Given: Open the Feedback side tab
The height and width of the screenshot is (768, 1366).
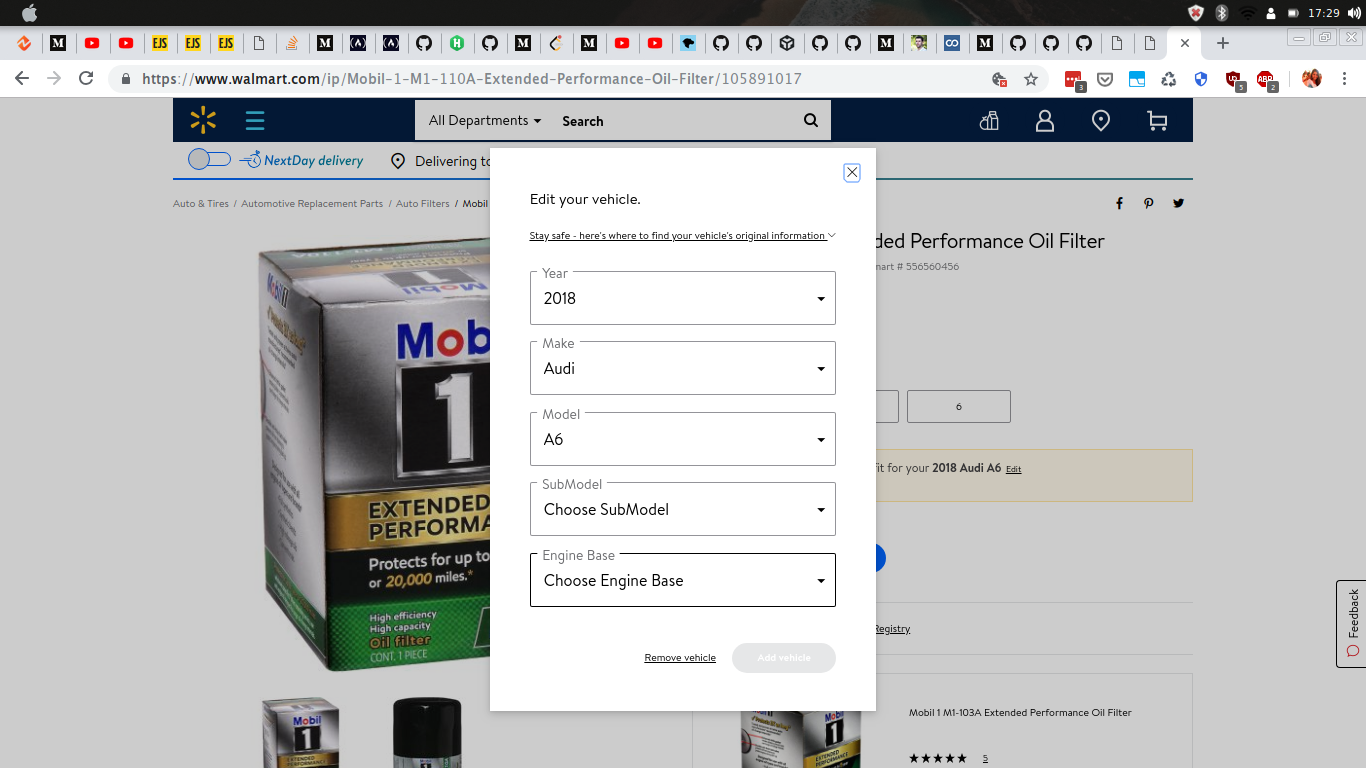Looking at the screenshot, I should pyautogui.click(x=1351, y=624).
